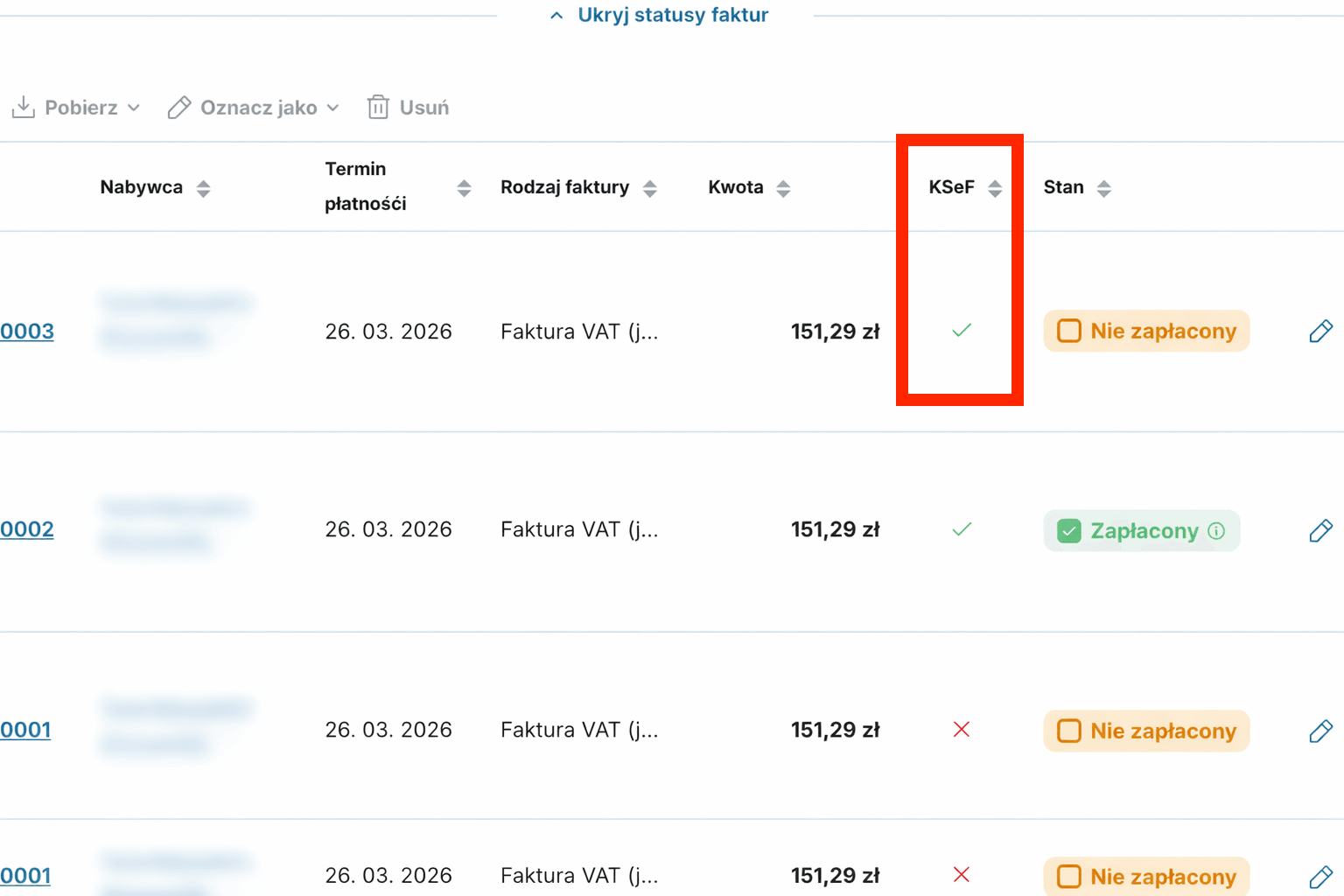Click the edit pencil icon for invoice 0003
Viewport: 1344px width, 896px height.
(x=1320, y=332)
